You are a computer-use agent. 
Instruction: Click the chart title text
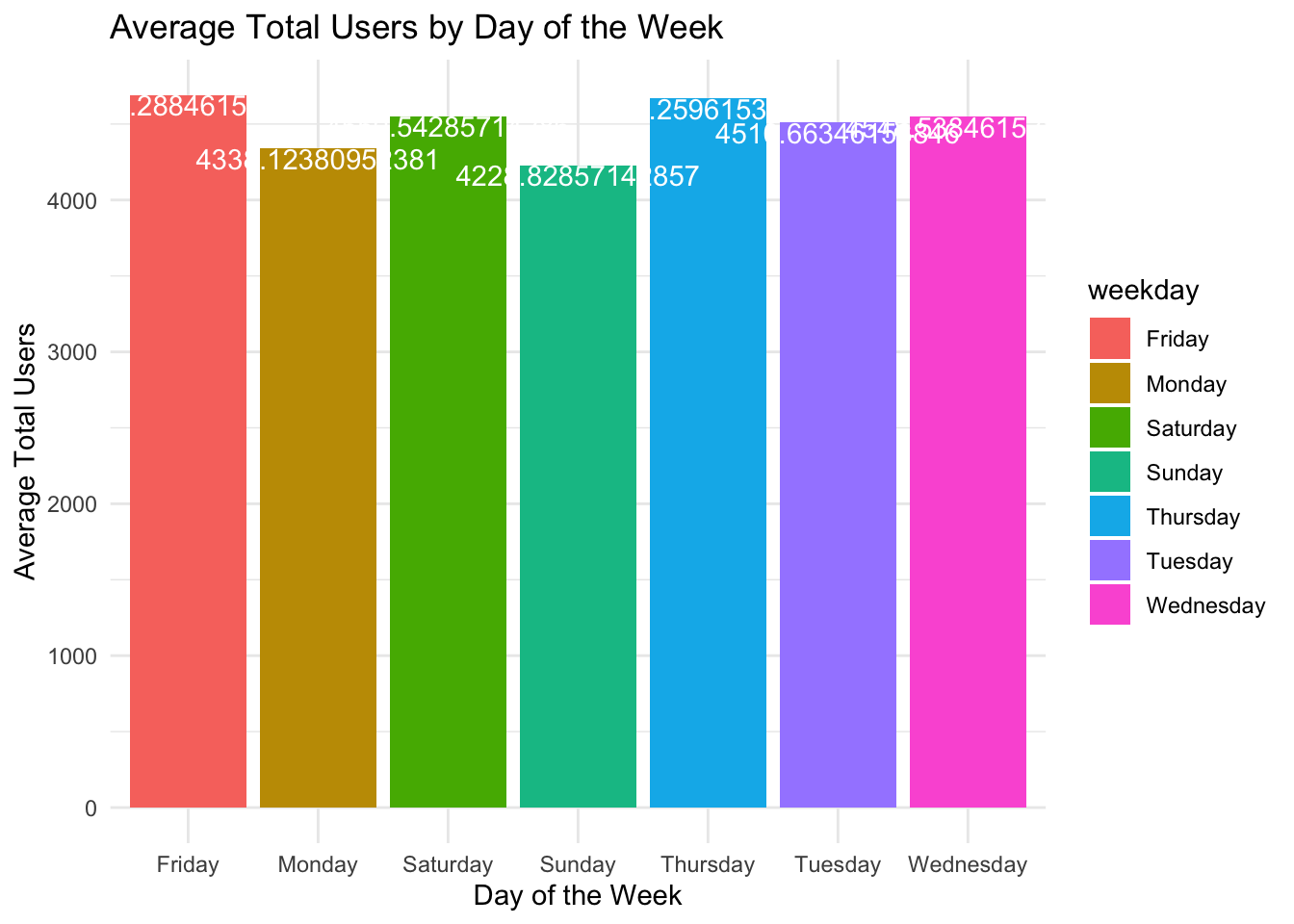[416, 27]
